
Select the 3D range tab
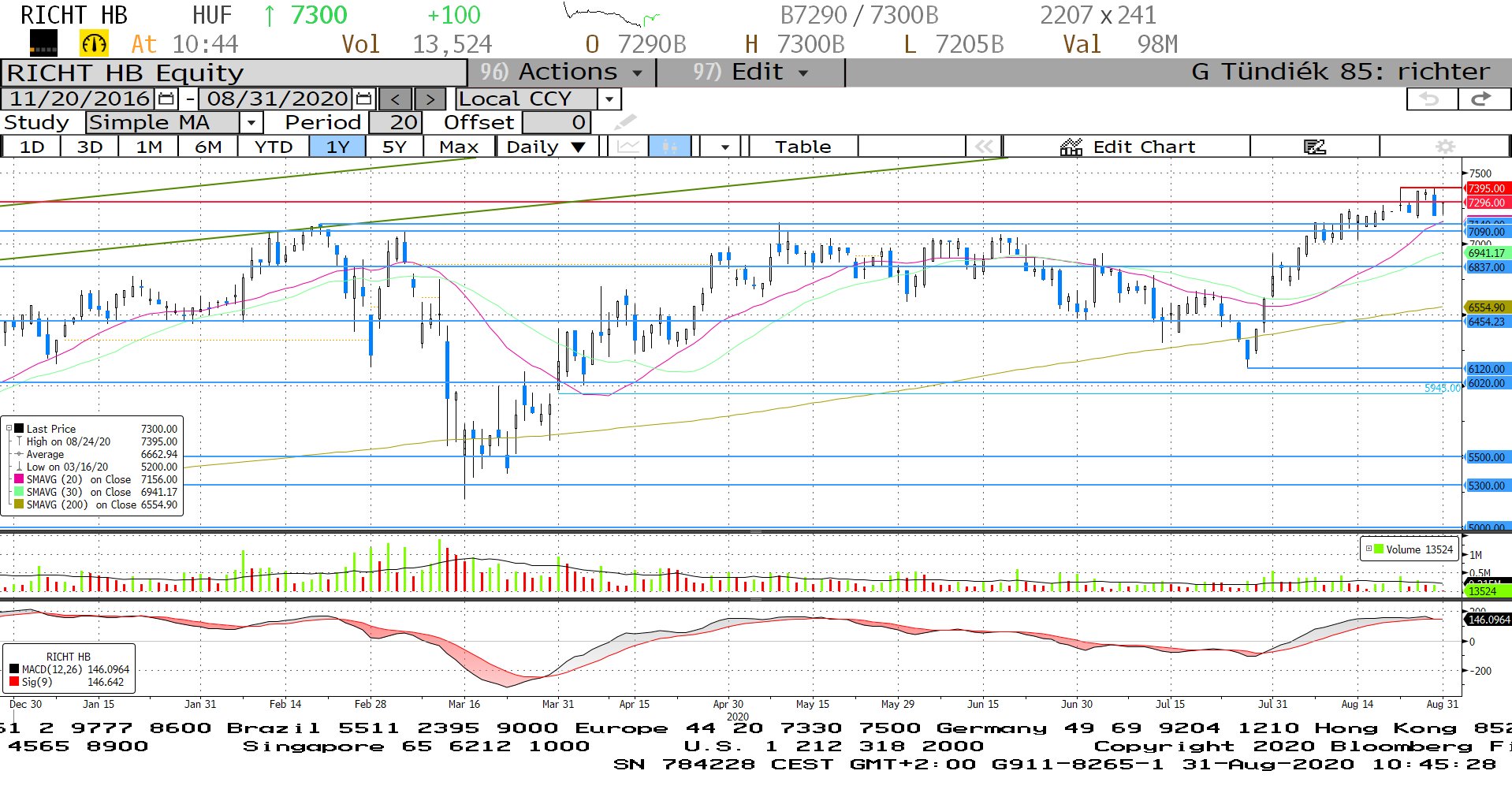click(90, 147)
